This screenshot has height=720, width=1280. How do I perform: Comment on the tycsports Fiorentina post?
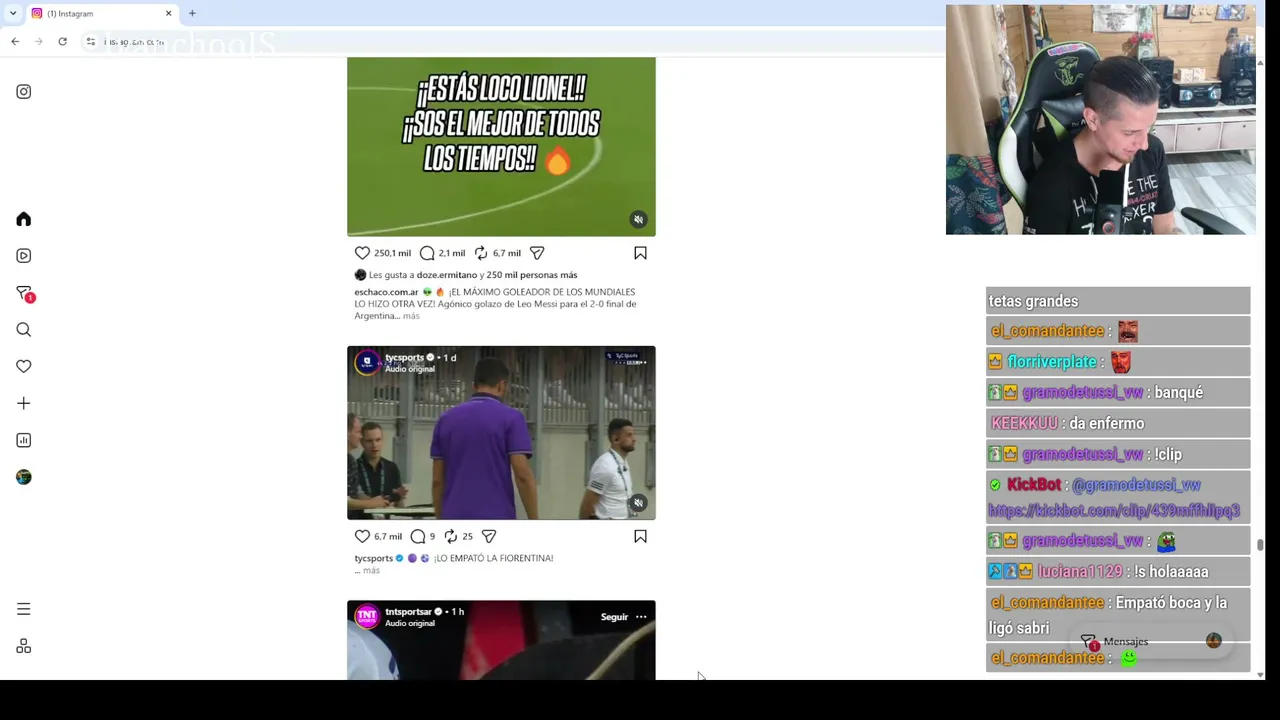point(418,536)
